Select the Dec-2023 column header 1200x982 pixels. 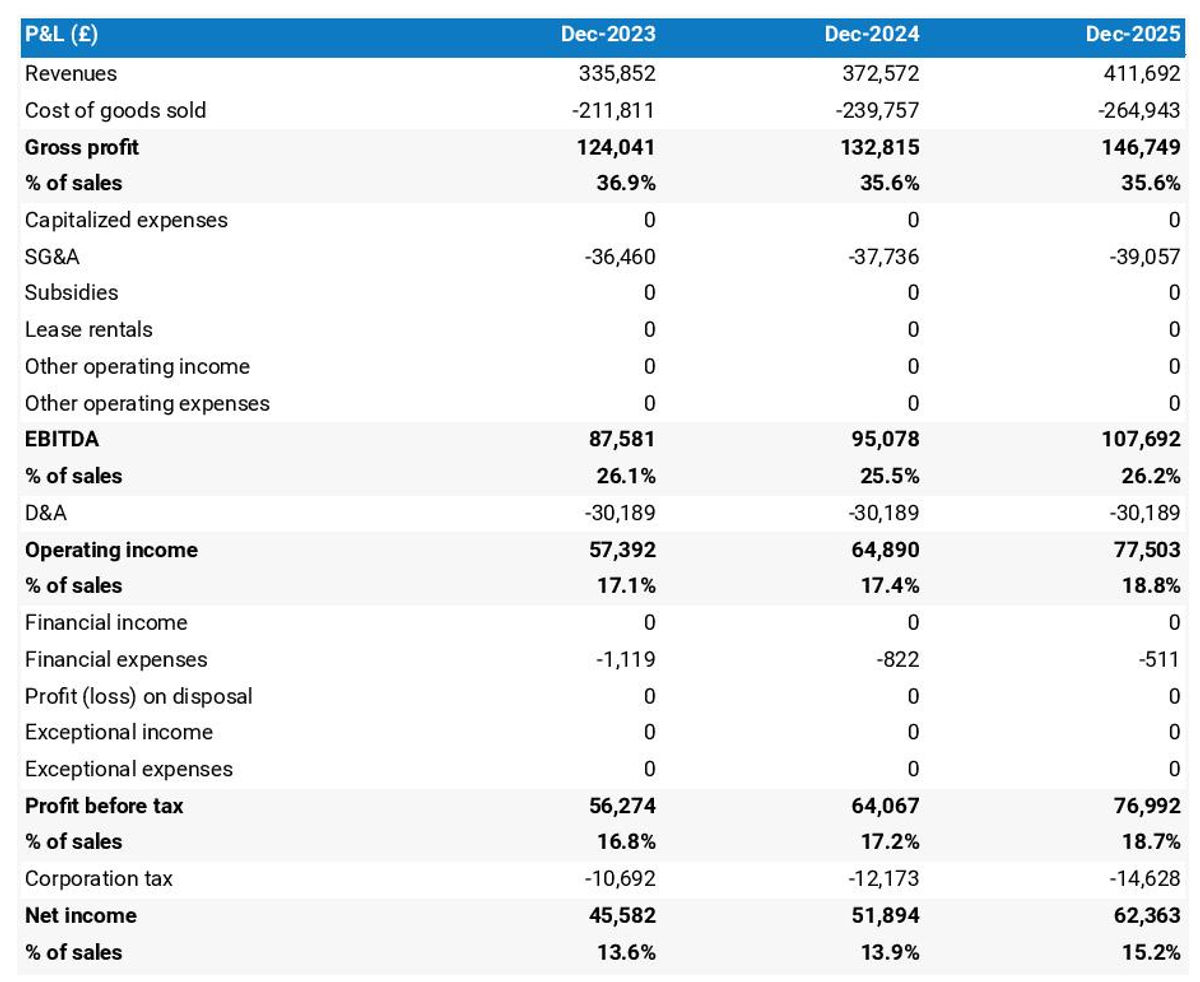[608, 35]
